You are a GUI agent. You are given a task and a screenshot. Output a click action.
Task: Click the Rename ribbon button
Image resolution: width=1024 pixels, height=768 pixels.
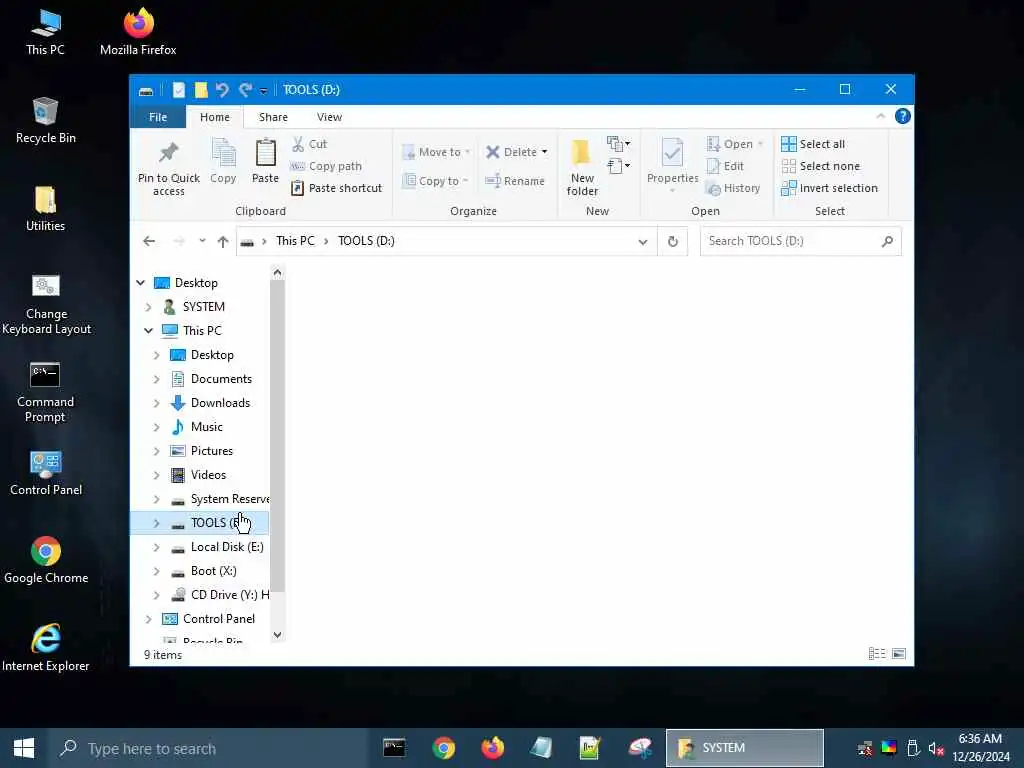point(515,181)
